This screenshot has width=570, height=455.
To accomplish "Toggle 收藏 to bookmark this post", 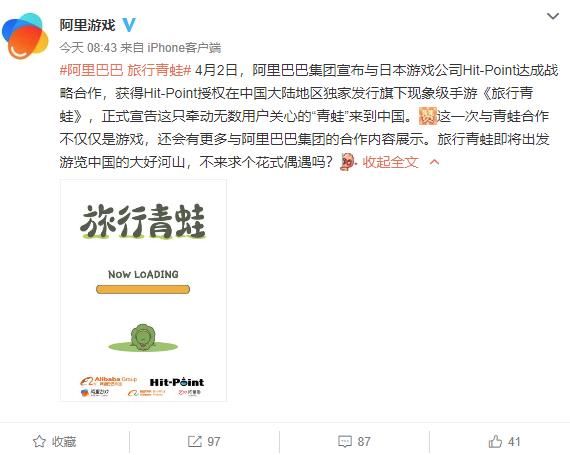I will click(x=55, y=442).
